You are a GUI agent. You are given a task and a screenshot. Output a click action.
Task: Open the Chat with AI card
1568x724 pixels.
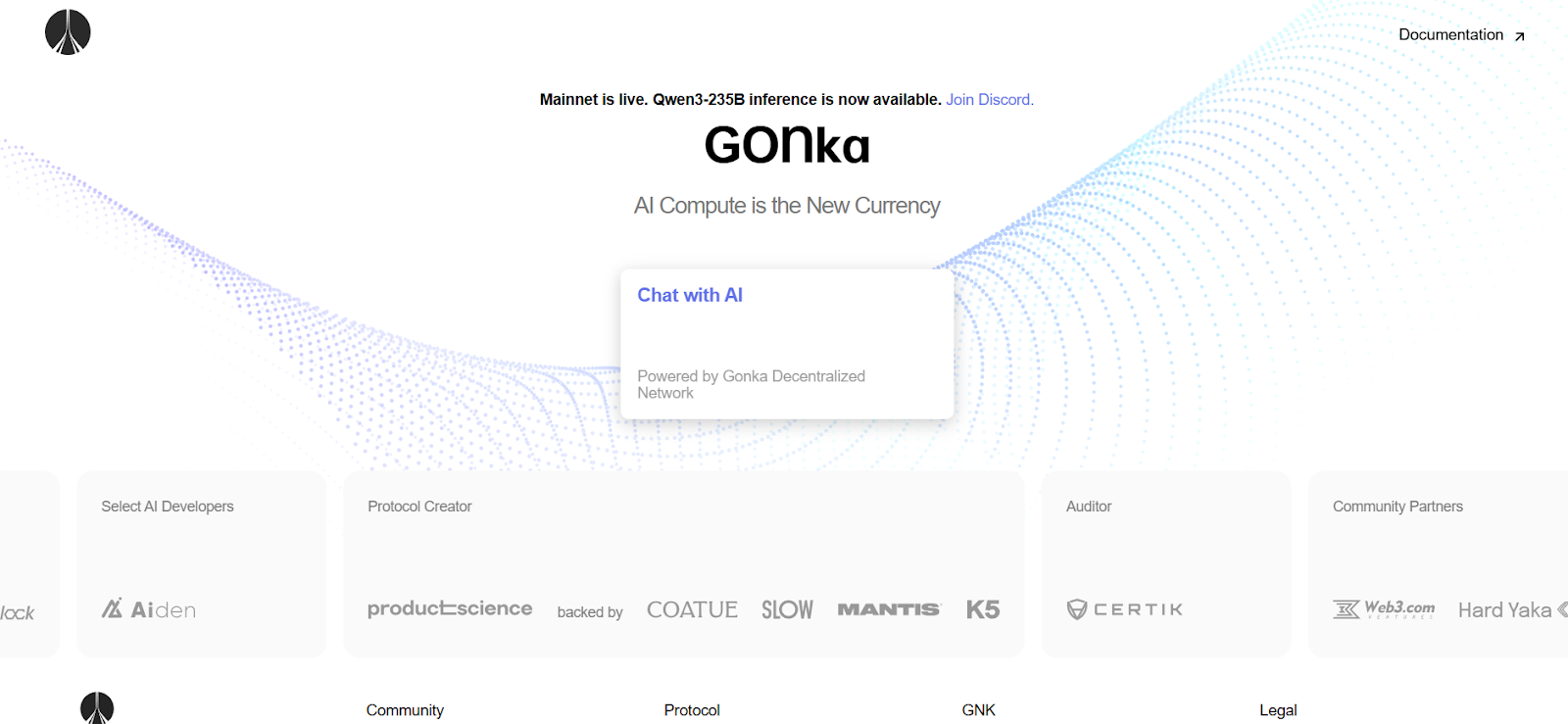click(x=787, y=344)
